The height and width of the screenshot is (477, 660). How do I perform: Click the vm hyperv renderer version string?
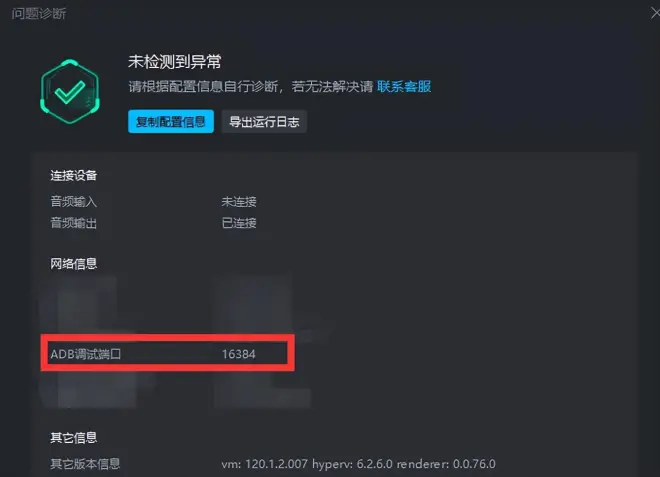[359, 464]
